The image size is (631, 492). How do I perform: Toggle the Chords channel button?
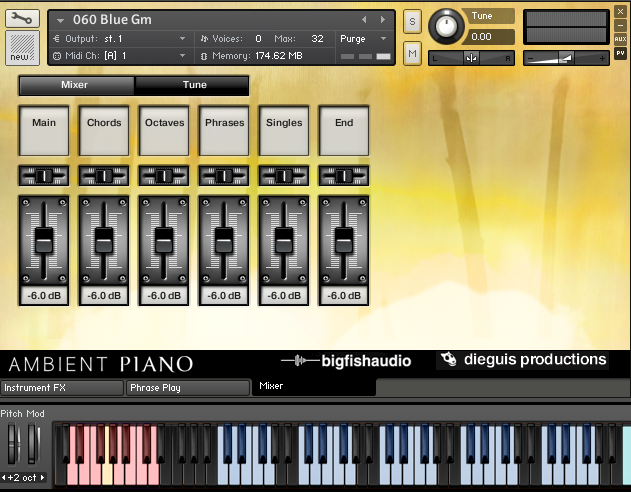[104, 129]
